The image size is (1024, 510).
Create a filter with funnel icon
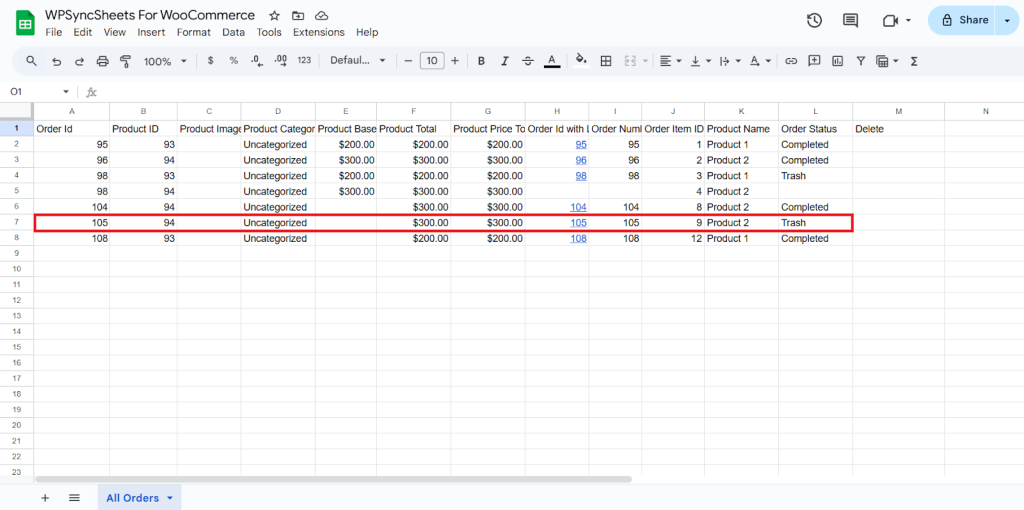(x=861, y=61)
